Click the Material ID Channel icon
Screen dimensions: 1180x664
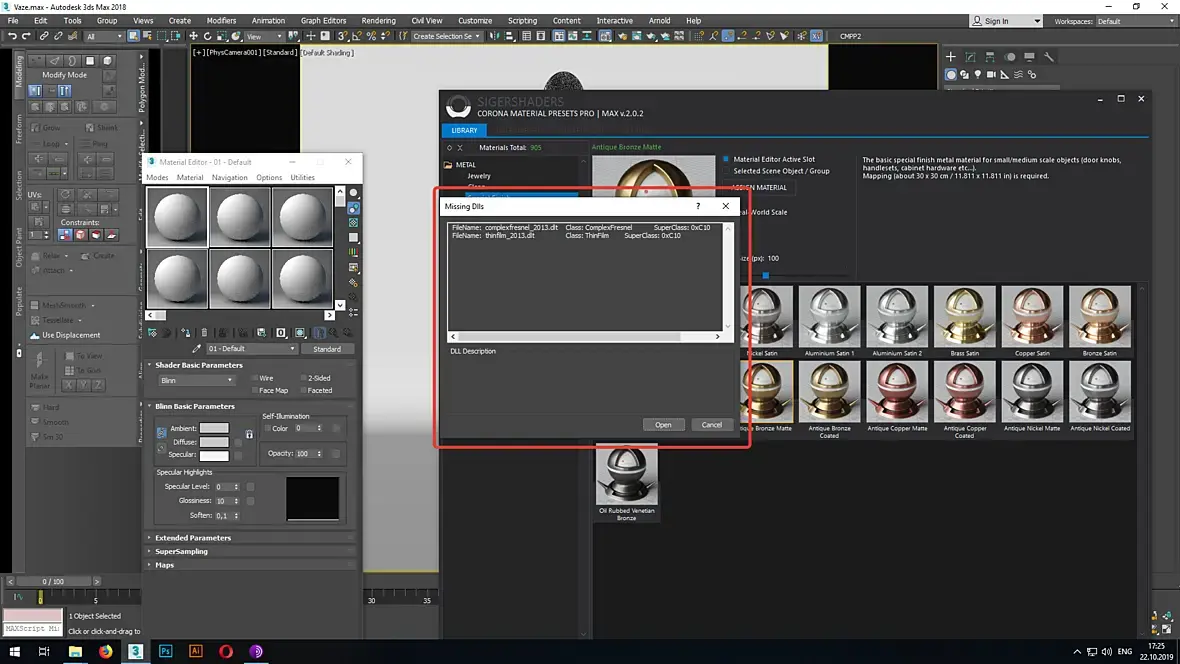coord(281,333)
